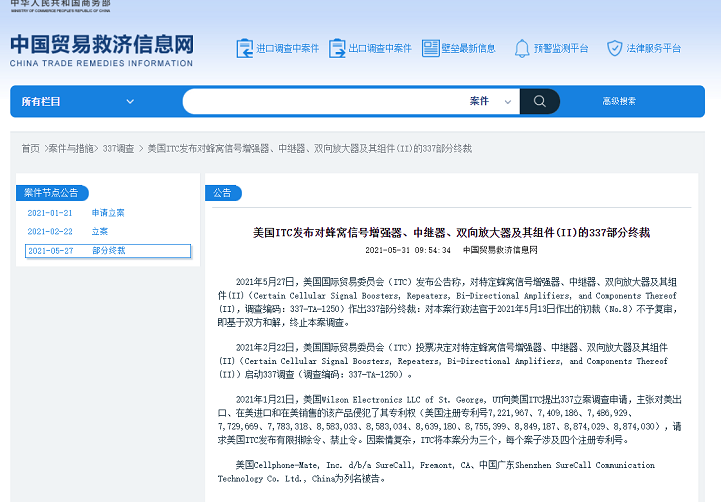
Task: Click the breadcrumb article title text
Action: click(309, 148)
